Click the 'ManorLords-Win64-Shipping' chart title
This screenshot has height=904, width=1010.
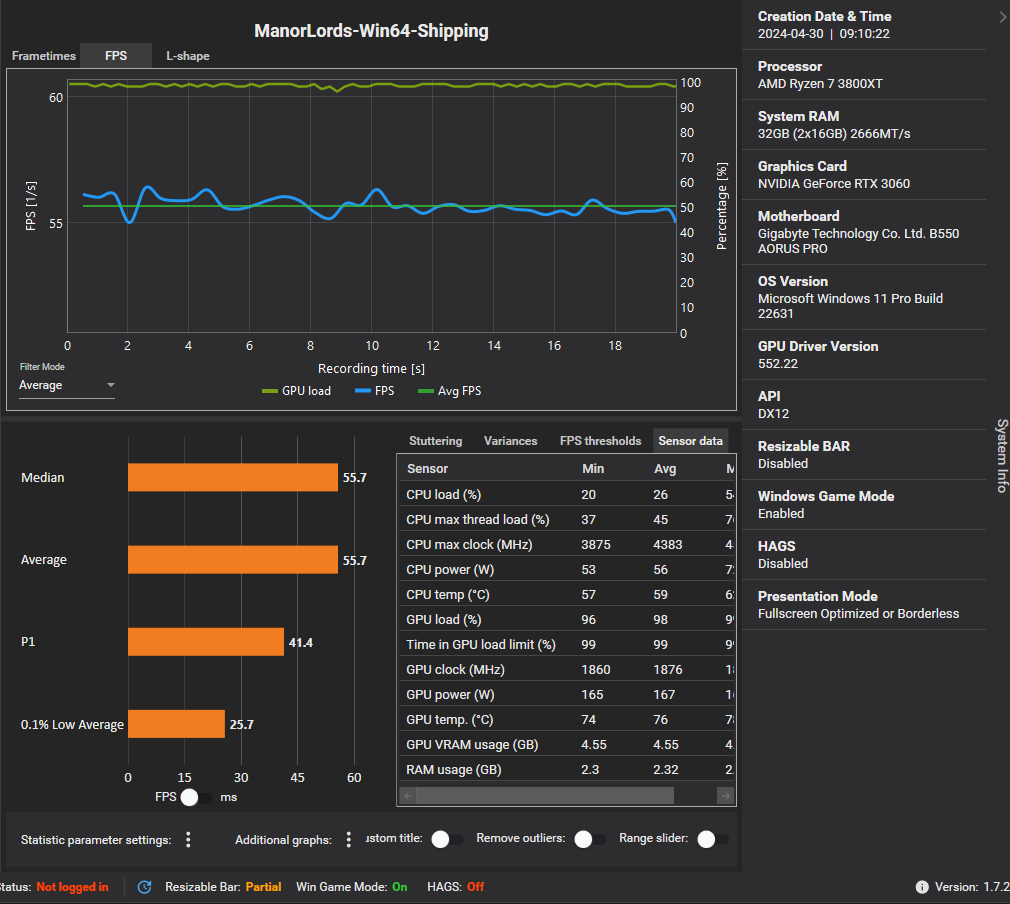point(371,31)
